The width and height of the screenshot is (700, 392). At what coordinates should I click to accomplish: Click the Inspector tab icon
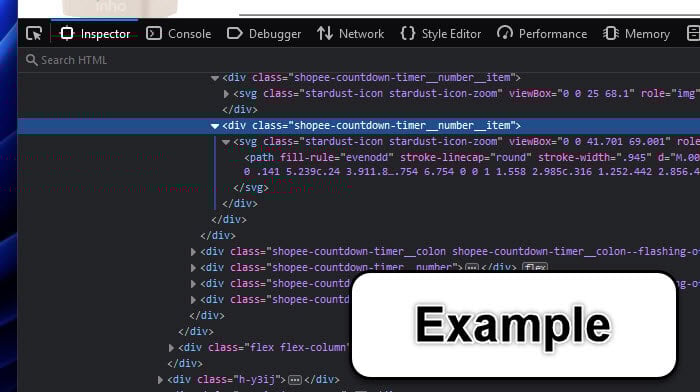67,33
